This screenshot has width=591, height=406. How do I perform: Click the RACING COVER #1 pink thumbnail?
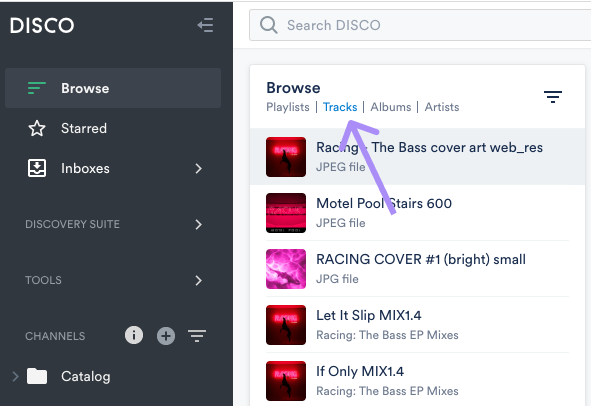(x=286, y=269)
